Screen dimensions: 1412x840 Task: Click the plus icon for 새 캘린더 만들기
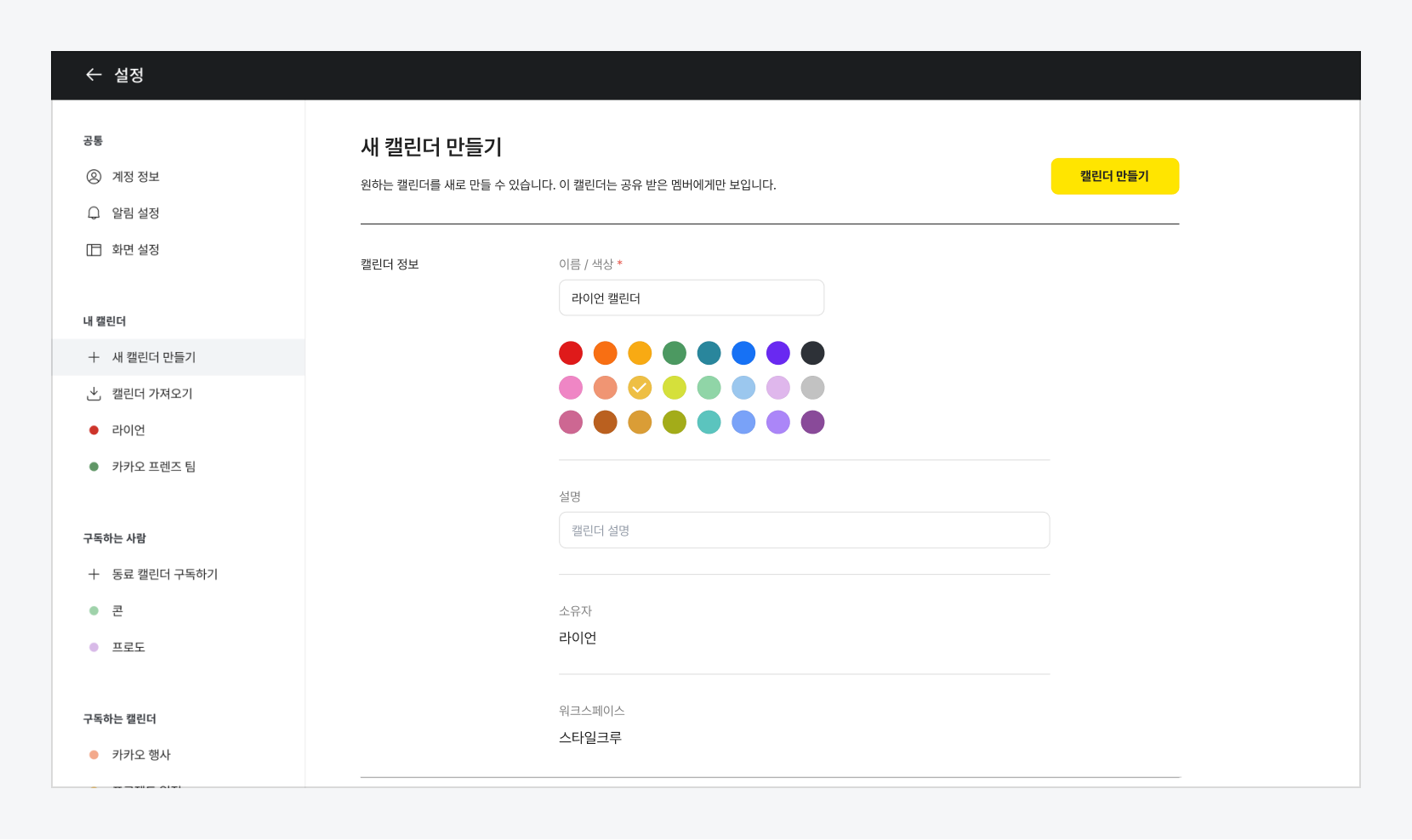[x=94, y=357]
